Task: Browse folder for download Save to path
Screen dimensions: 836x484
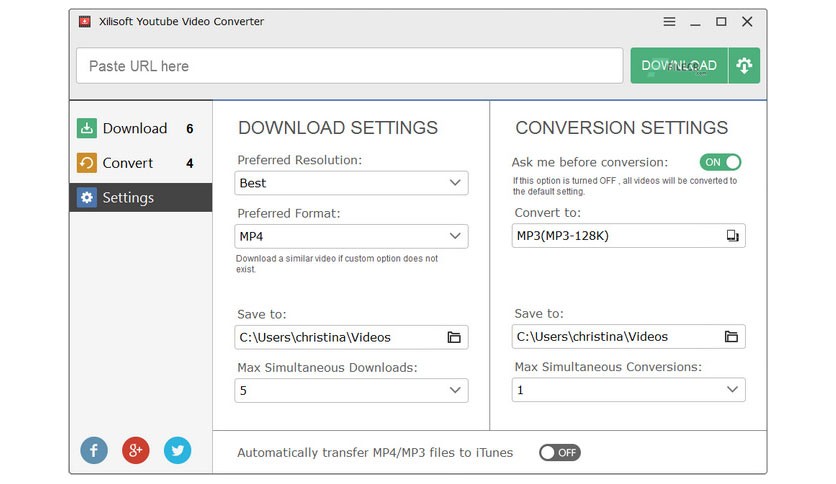Action: point(454,337)
